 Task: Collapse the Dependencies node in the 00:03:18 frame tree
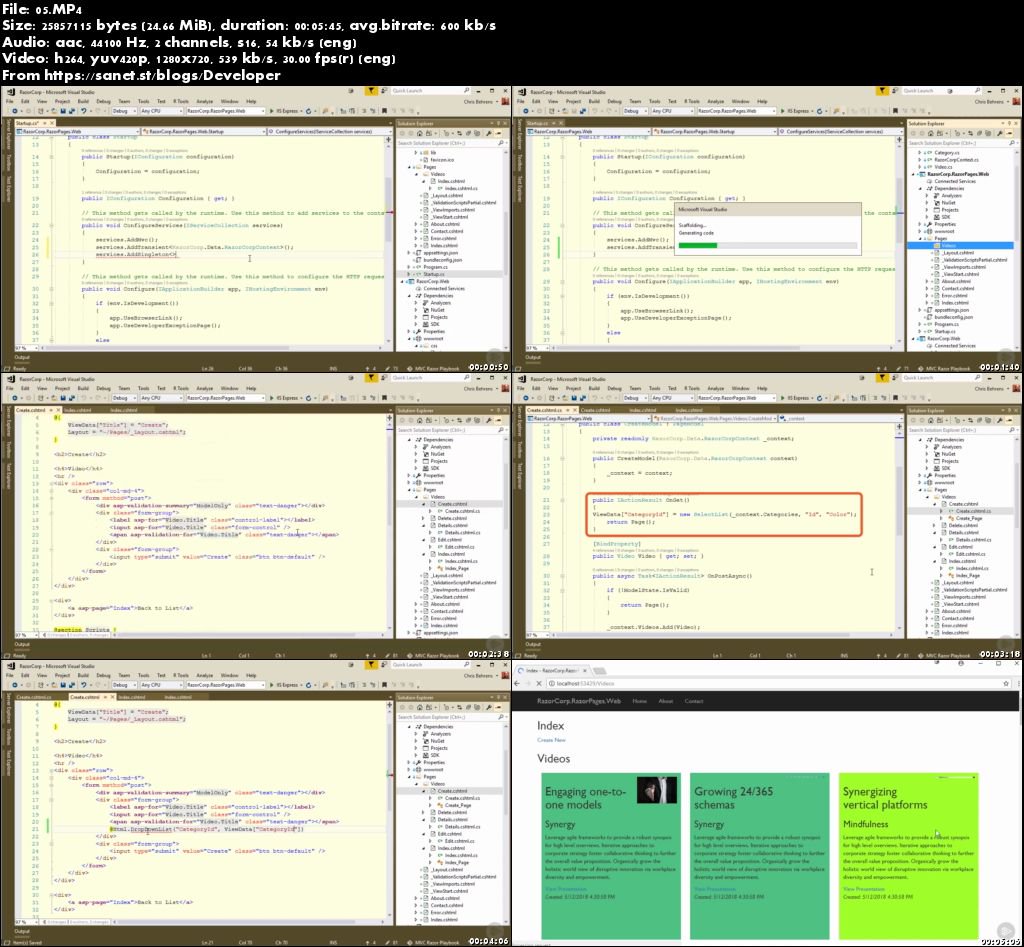point(921,440)
